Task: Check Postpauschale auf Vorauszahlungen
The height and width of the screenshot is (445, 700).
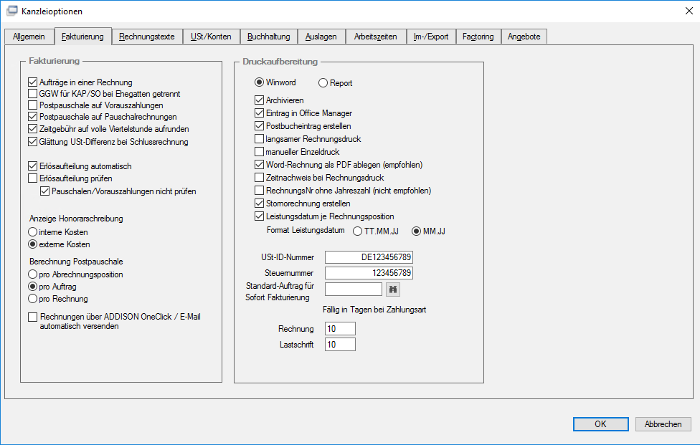Action: 33,105
